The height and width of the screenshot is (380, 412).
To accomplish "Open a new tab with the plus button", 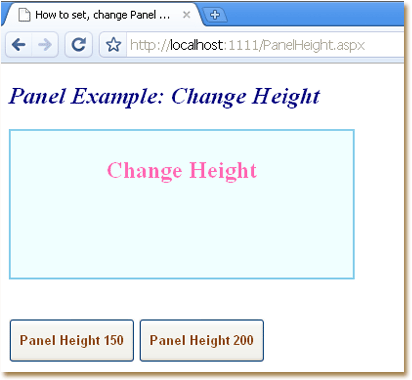I will coord(215,15).
